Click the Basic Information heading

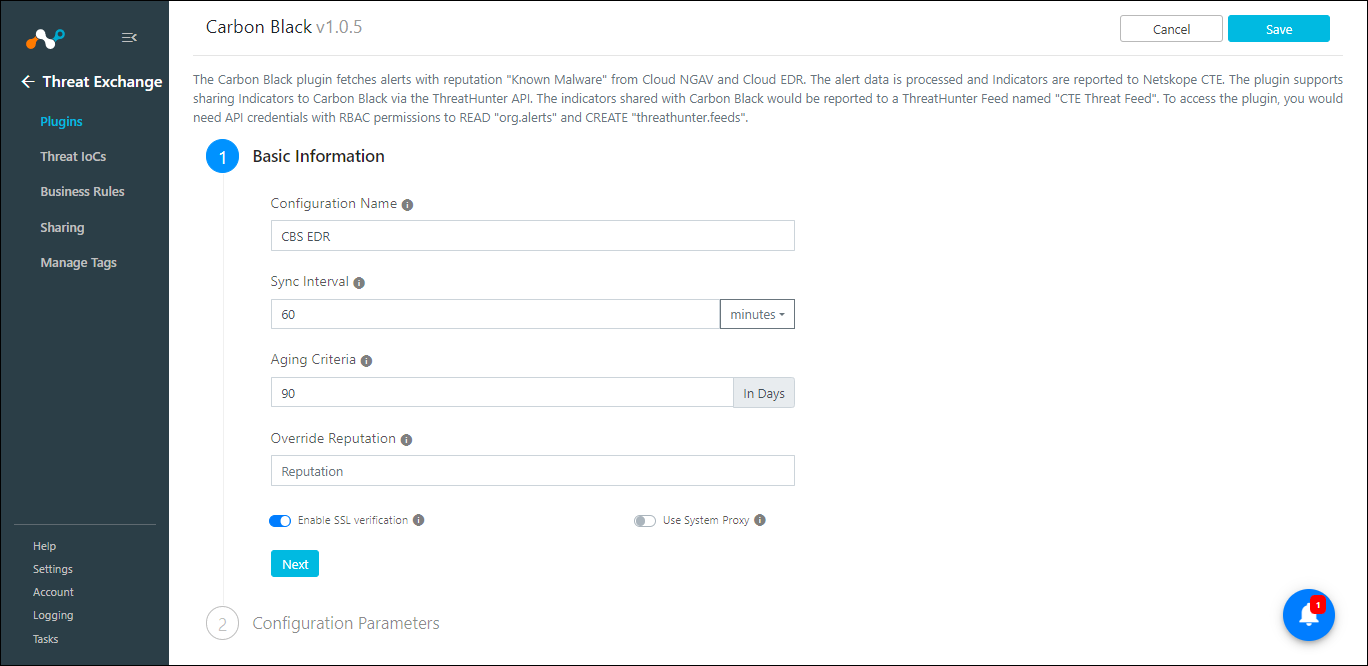tap(319, 156)
